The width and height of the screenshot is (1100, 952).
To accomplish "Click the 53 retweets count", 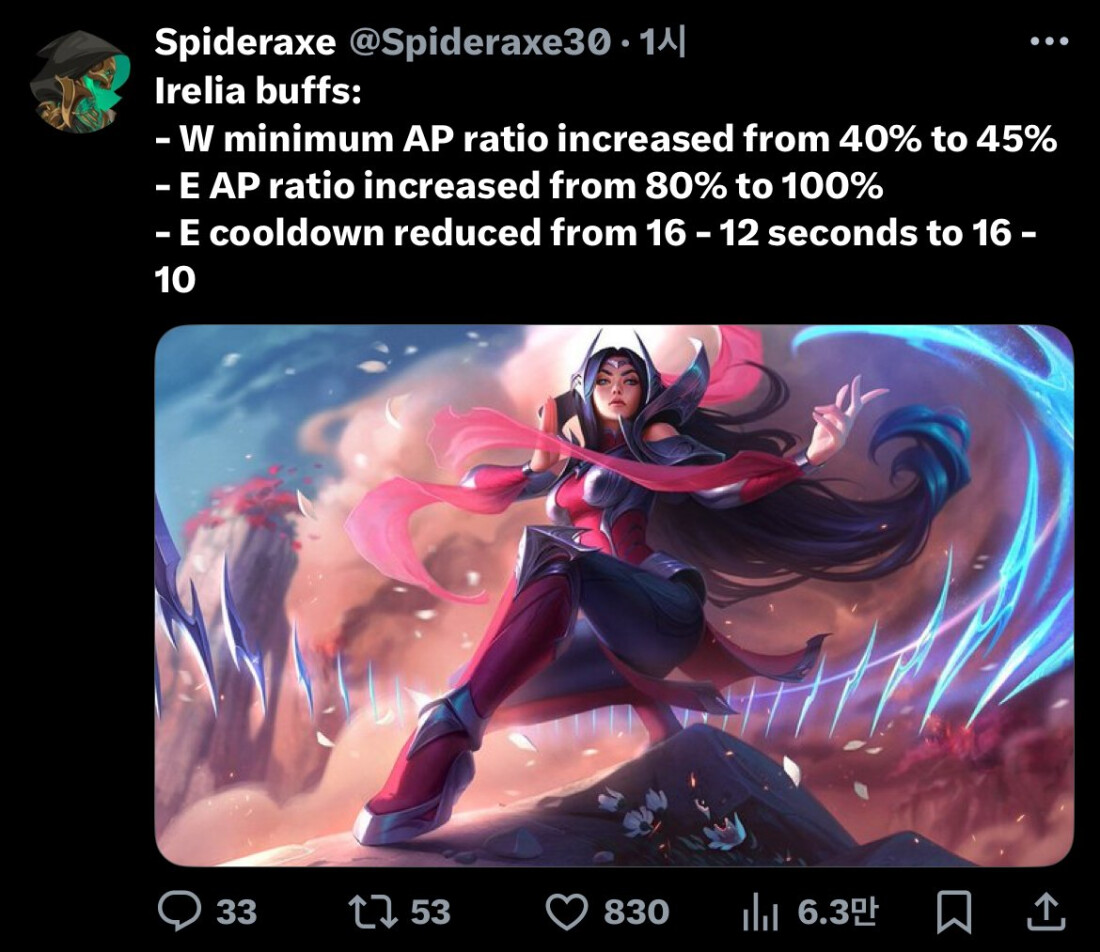I will (x=430, y=912).
